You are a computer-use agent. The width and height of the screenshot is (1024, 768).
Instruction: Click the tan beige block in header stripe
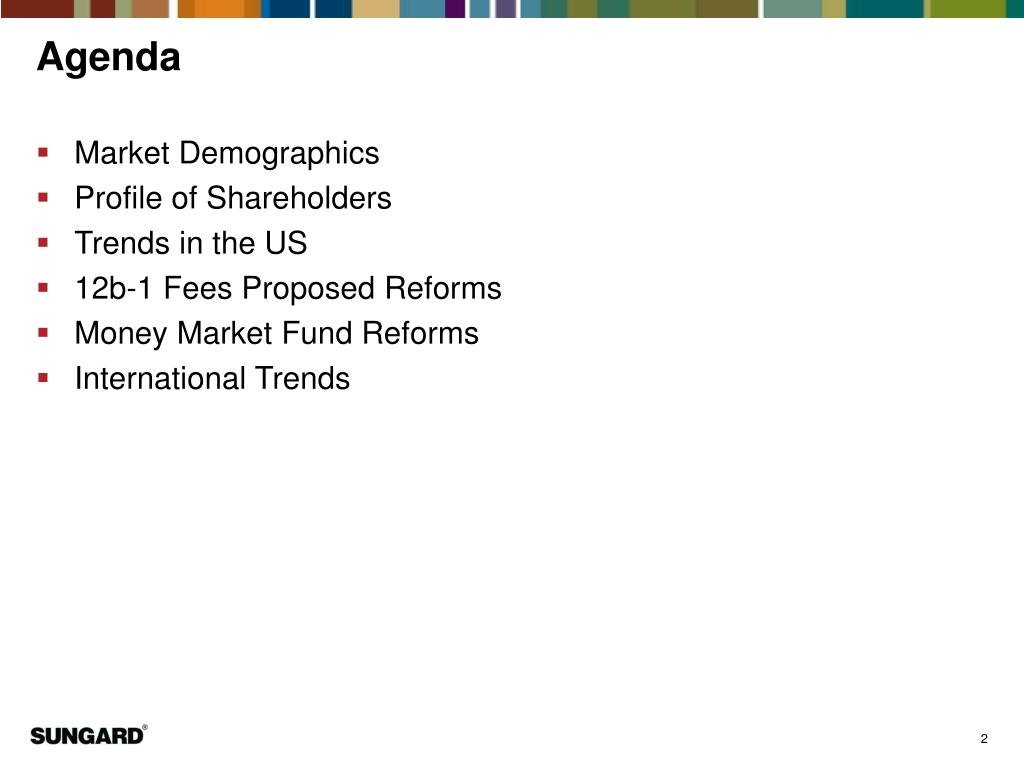tap(376, 8)
